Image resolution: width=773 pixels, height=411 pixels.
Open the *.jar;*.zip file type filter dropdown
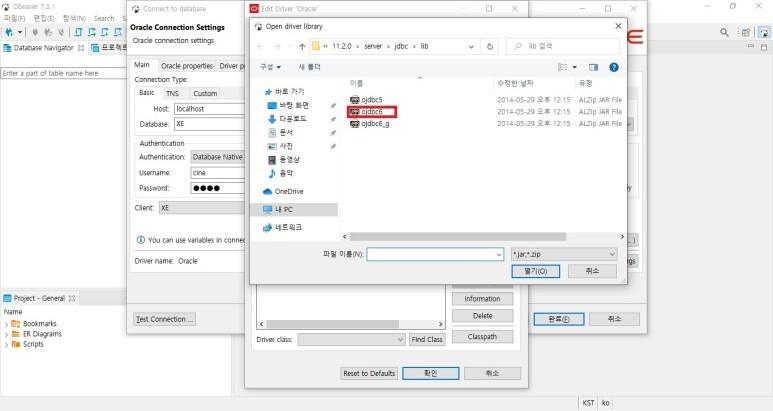[564, 254]
